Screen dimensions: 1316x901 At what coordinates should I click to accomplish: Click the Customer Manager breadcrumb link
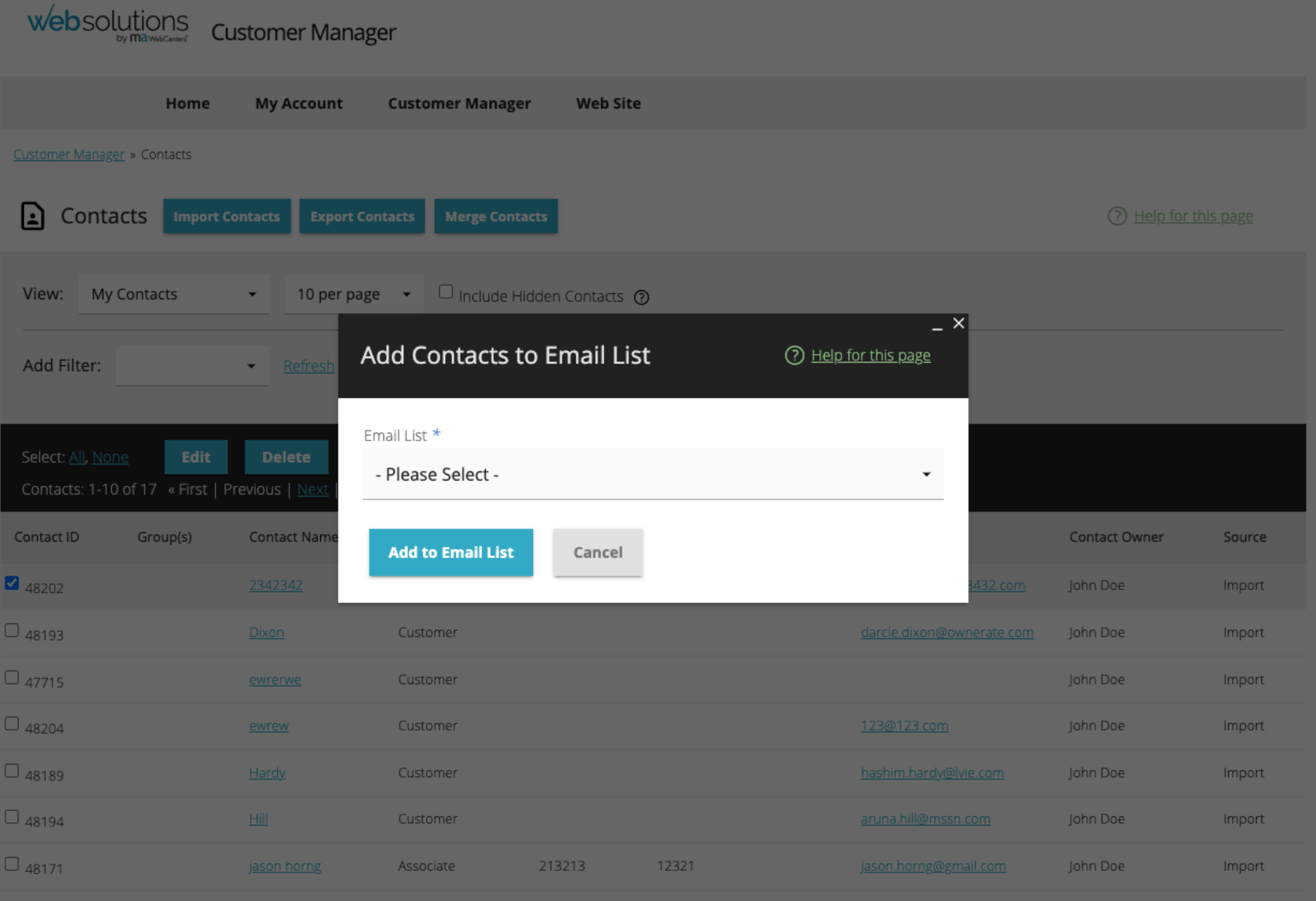click(69, 154)
